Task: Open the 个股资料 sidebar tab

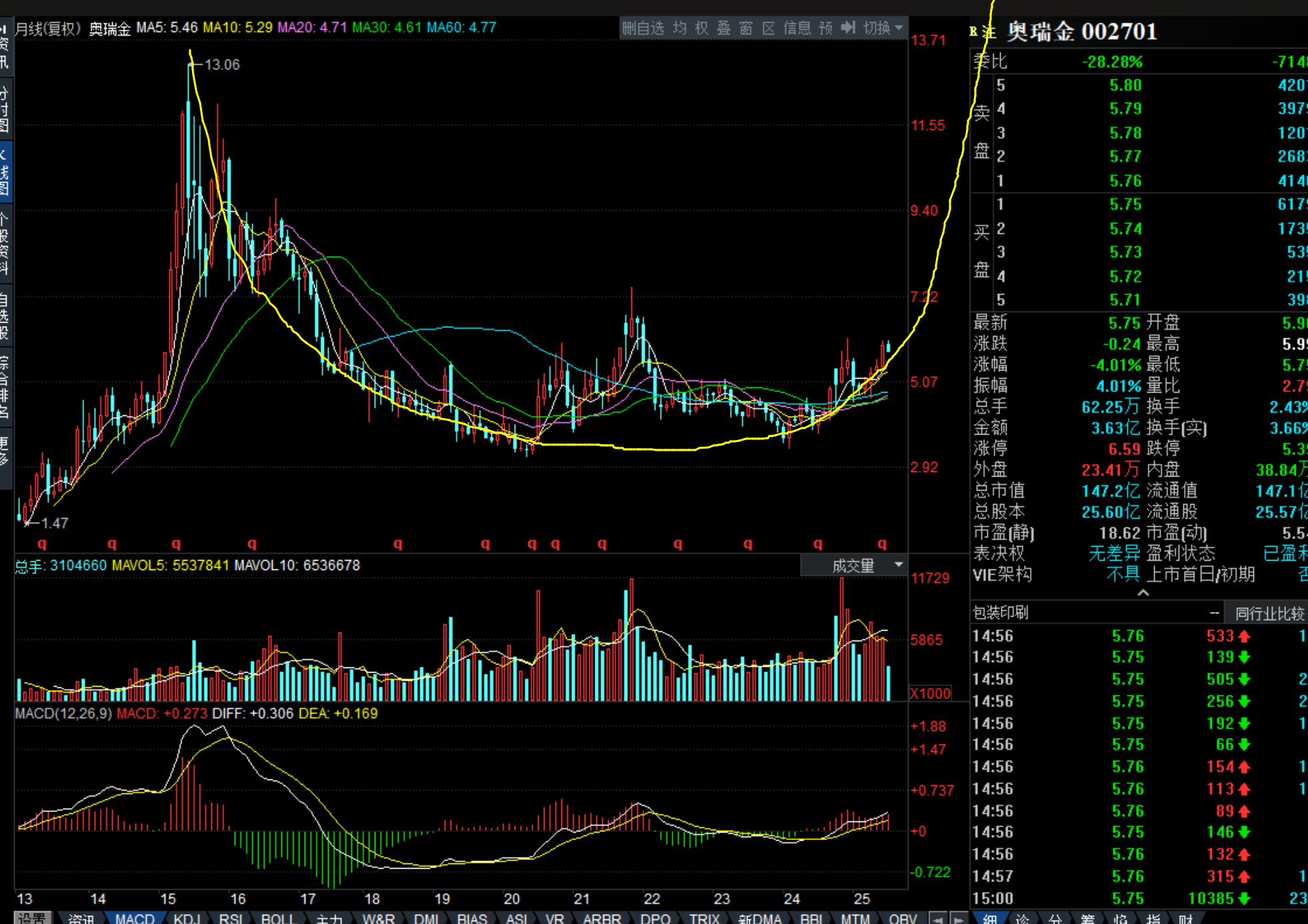Action: click(x=5, y=244)
